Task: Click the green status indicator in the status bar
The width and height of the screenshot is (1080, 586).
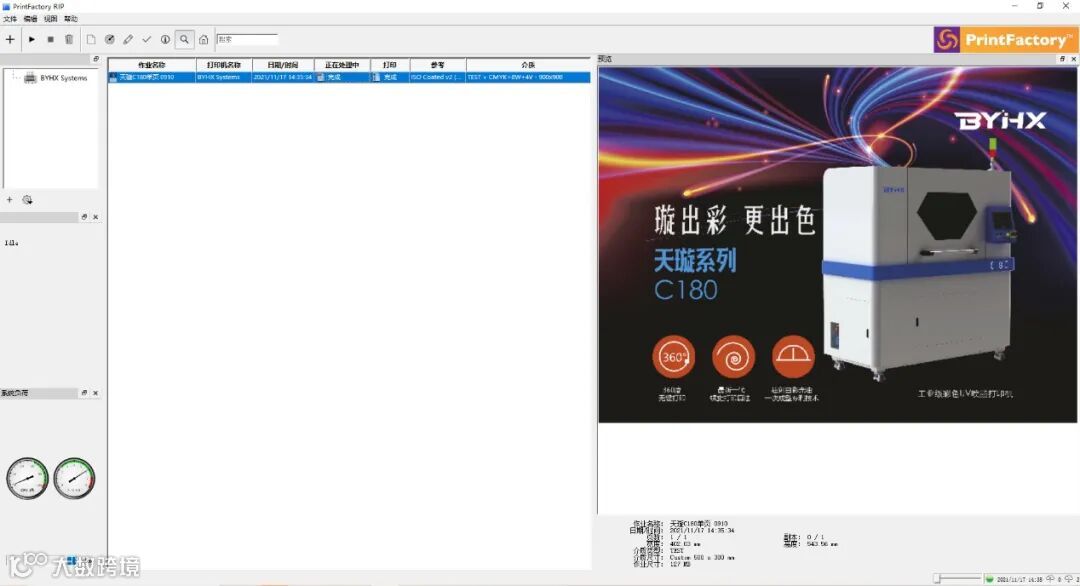Action: click(x=990, y=579)
